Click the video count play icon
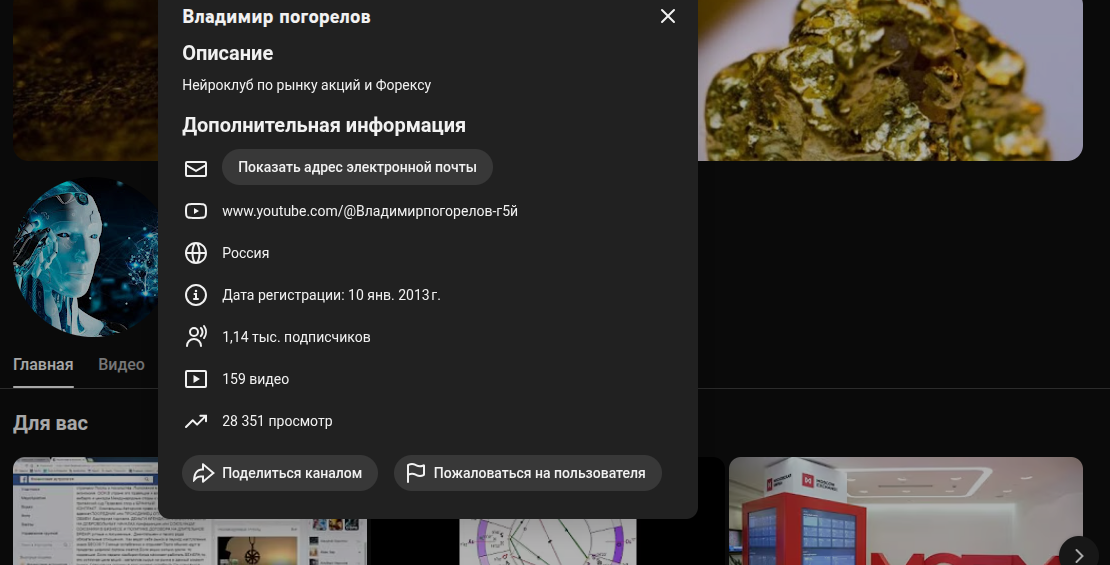This screenshot has height=565, width=1110. tap(196, 379)
